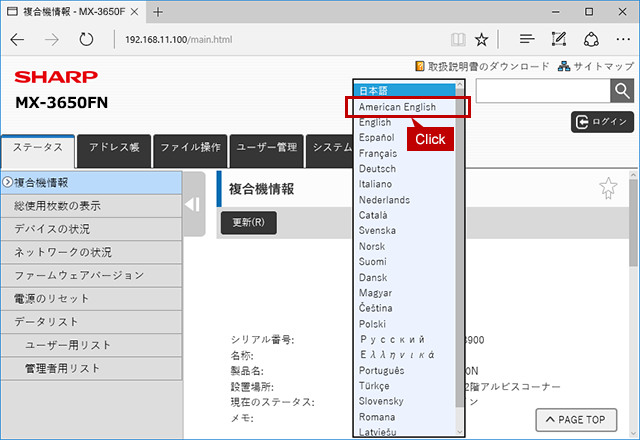Click the language list scrollbar down arrow
This screenshot has width=640, height=440.
[460, 432]
